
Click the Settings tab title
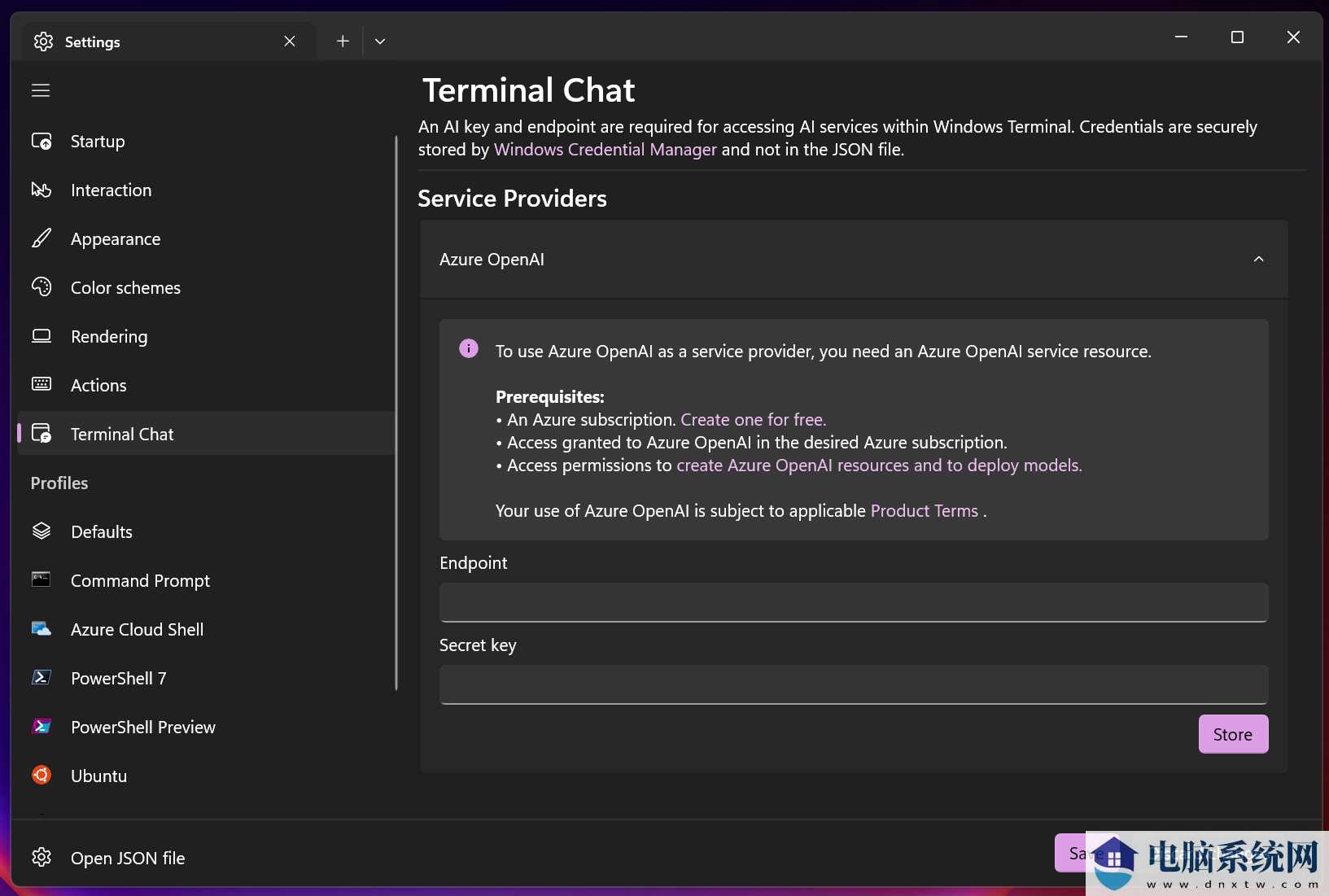pyautogui.click(x=93, y=42)
